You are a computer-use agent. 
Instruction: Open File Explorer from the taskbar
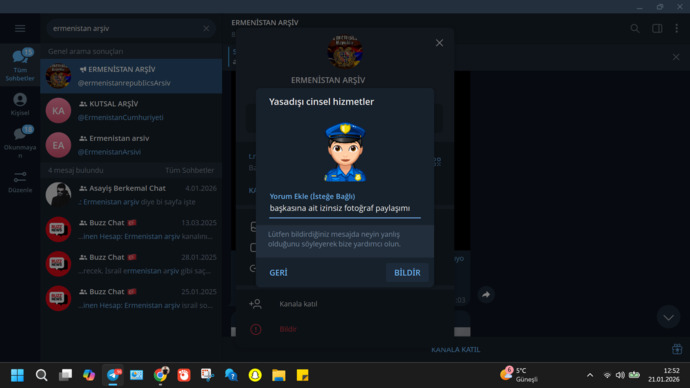pos(279,375)
